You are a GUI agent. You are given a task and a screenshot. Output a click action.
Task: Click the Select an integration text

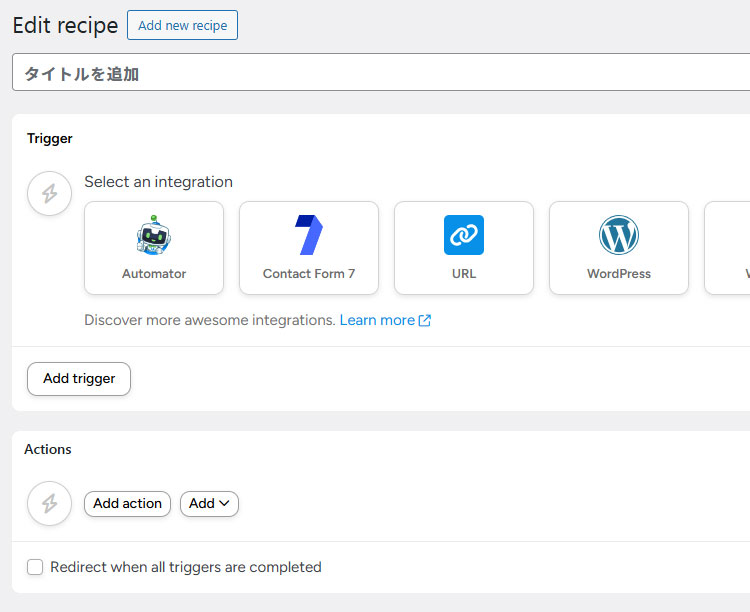158,182
